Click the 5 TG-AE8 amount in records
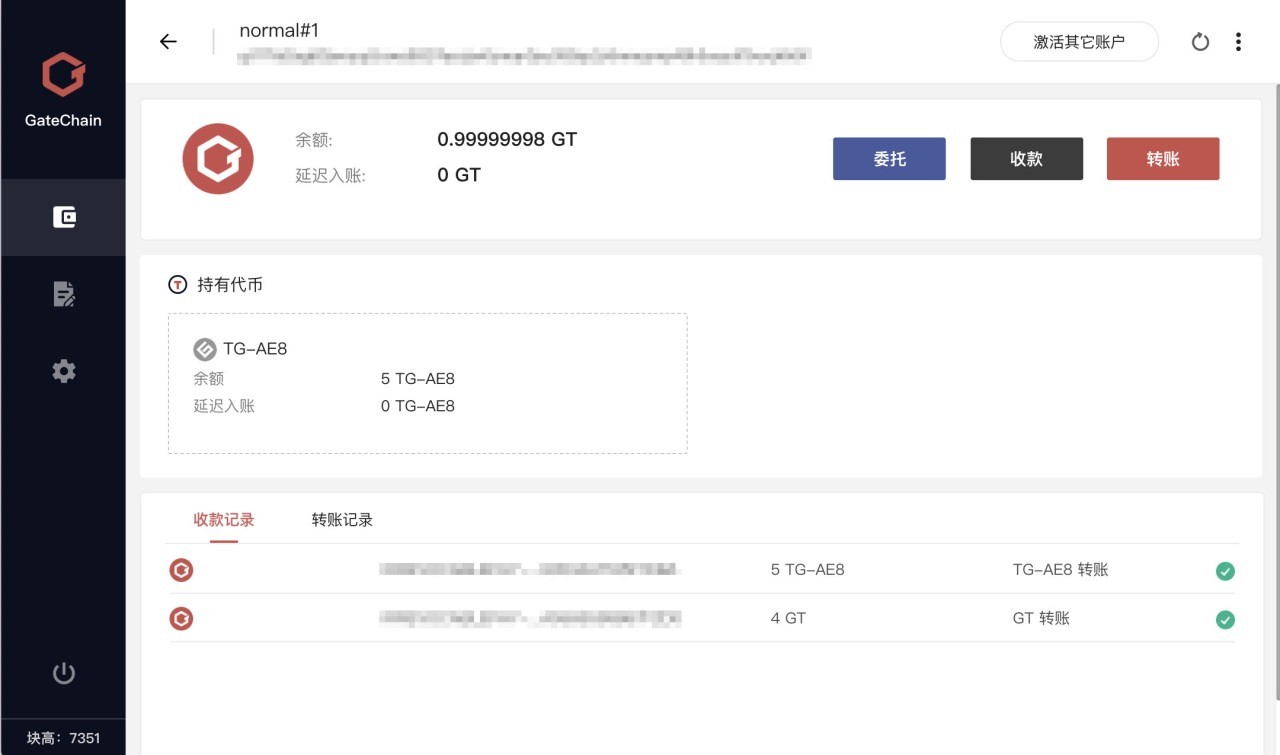 pyautogui.click(x=808, y=570)
